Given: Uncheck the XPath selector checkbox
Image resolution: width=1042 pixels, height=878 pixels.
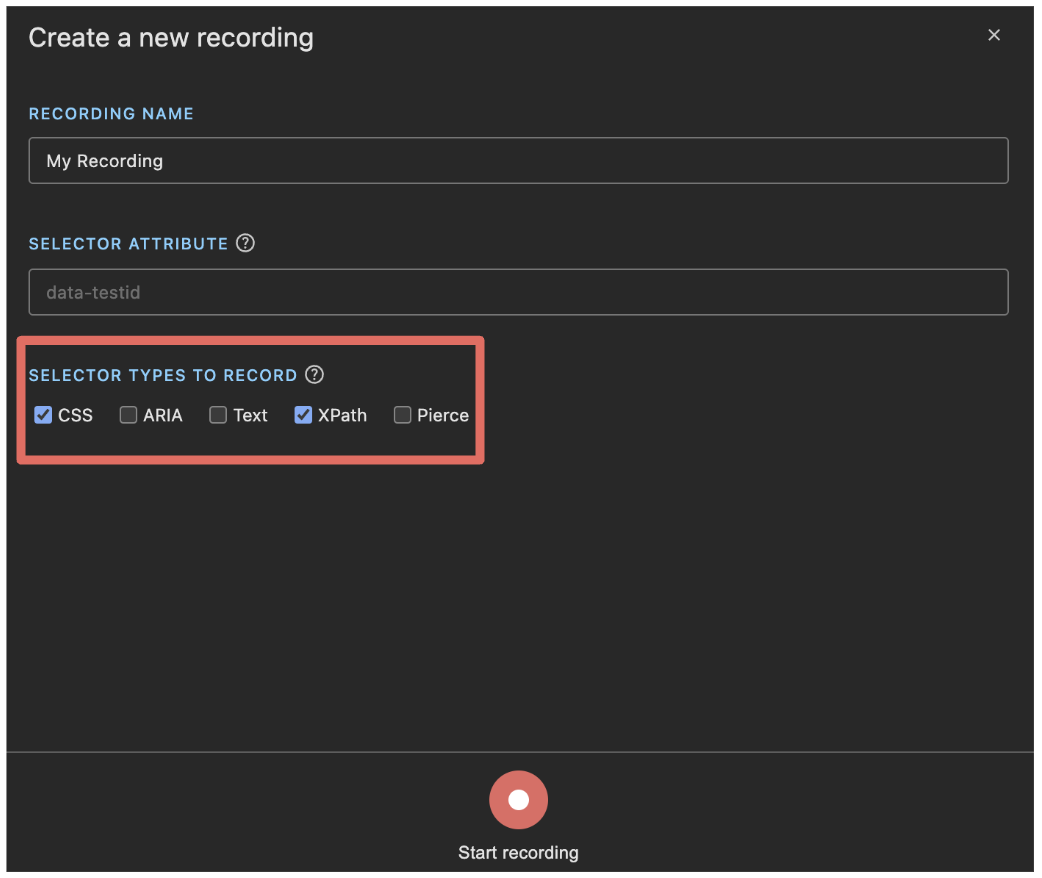Looking at the screenshot, I should pos(303,415).
